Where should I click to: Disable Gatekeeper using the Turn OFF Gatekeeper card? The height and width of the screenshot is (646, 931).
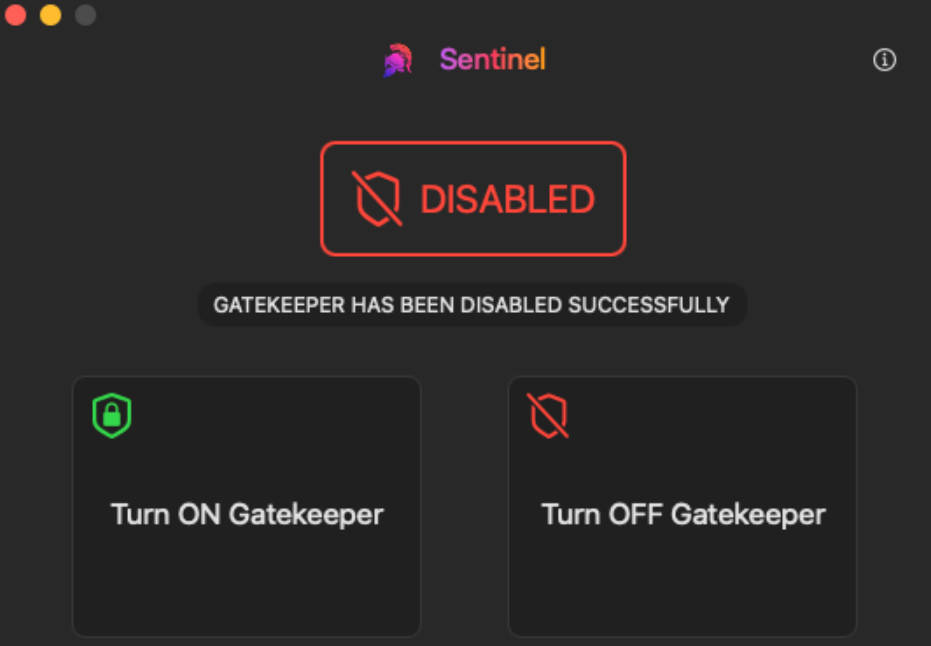[x=682, y=506]
